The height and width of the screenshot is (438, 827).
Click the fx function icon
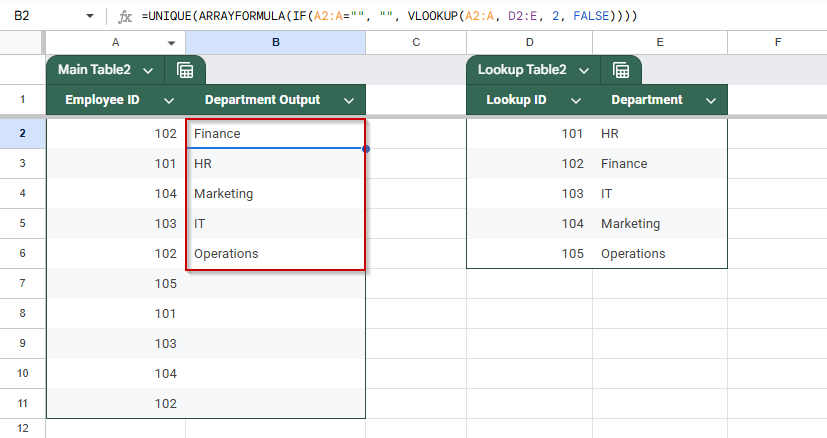(125, 16)
